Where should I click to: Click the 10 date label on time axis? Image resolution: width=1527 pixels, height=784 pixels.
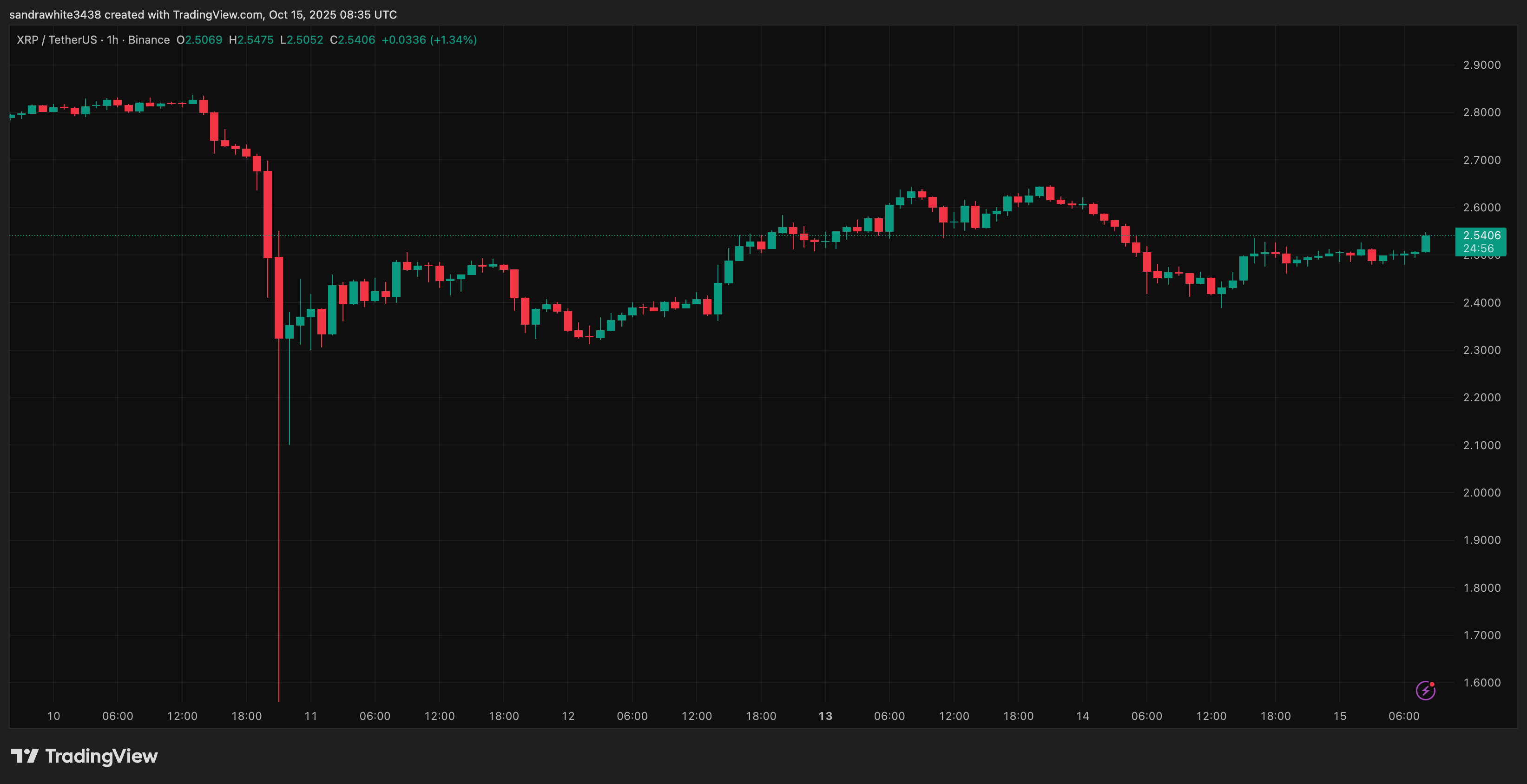pos(53,716)
